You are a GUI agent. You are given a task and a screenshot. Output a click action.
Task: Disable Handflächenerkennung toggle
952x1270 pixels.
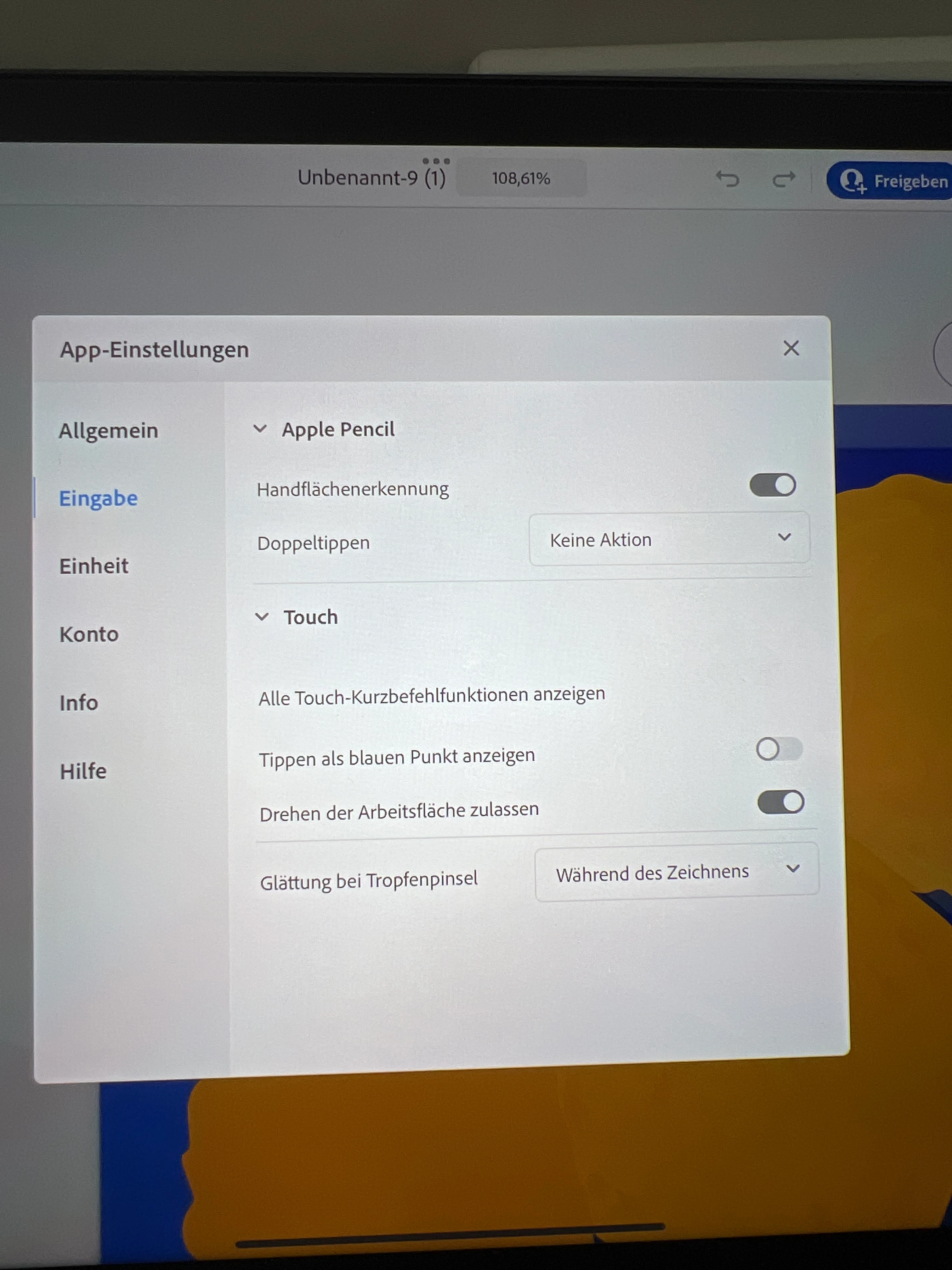coord(772,485)
